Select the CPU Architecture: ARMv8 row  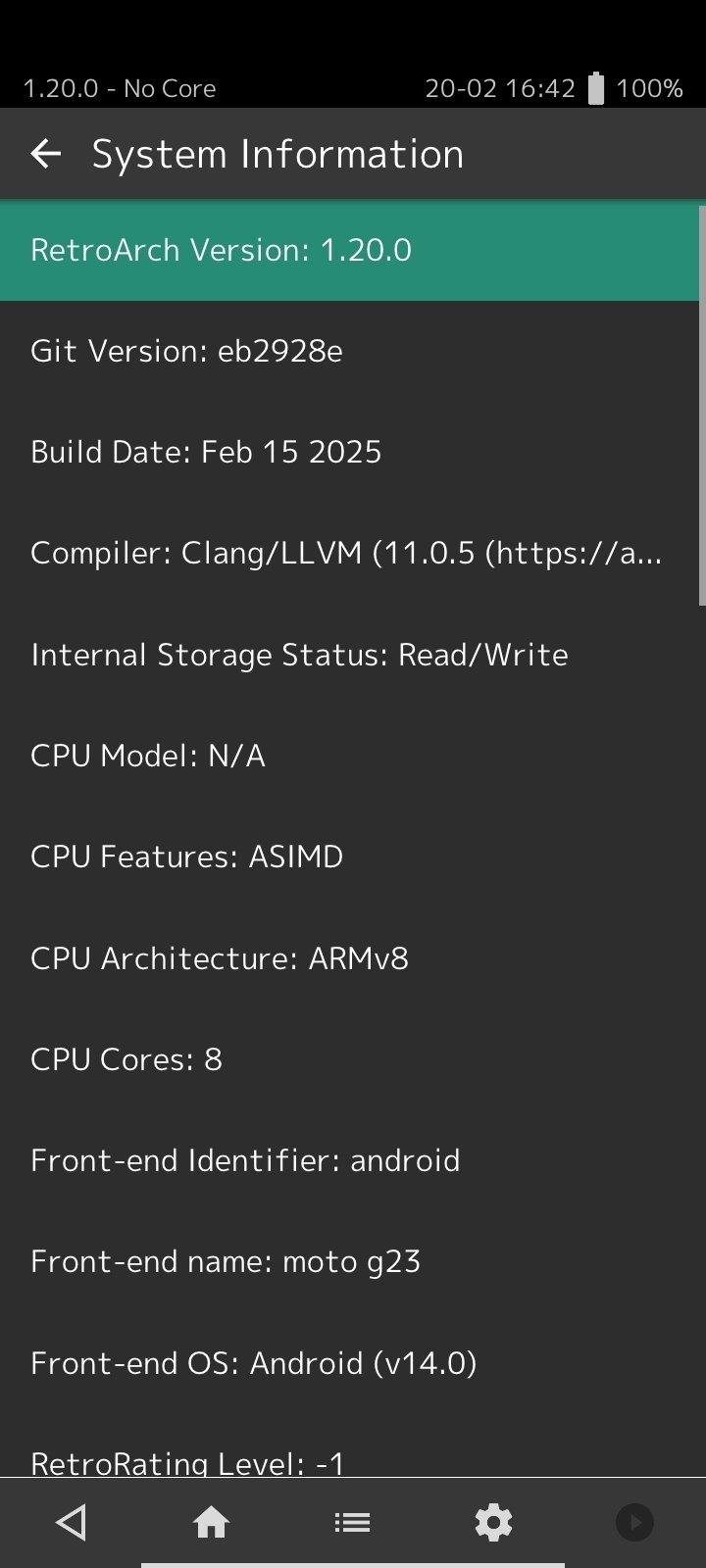[x=349, y=958]
